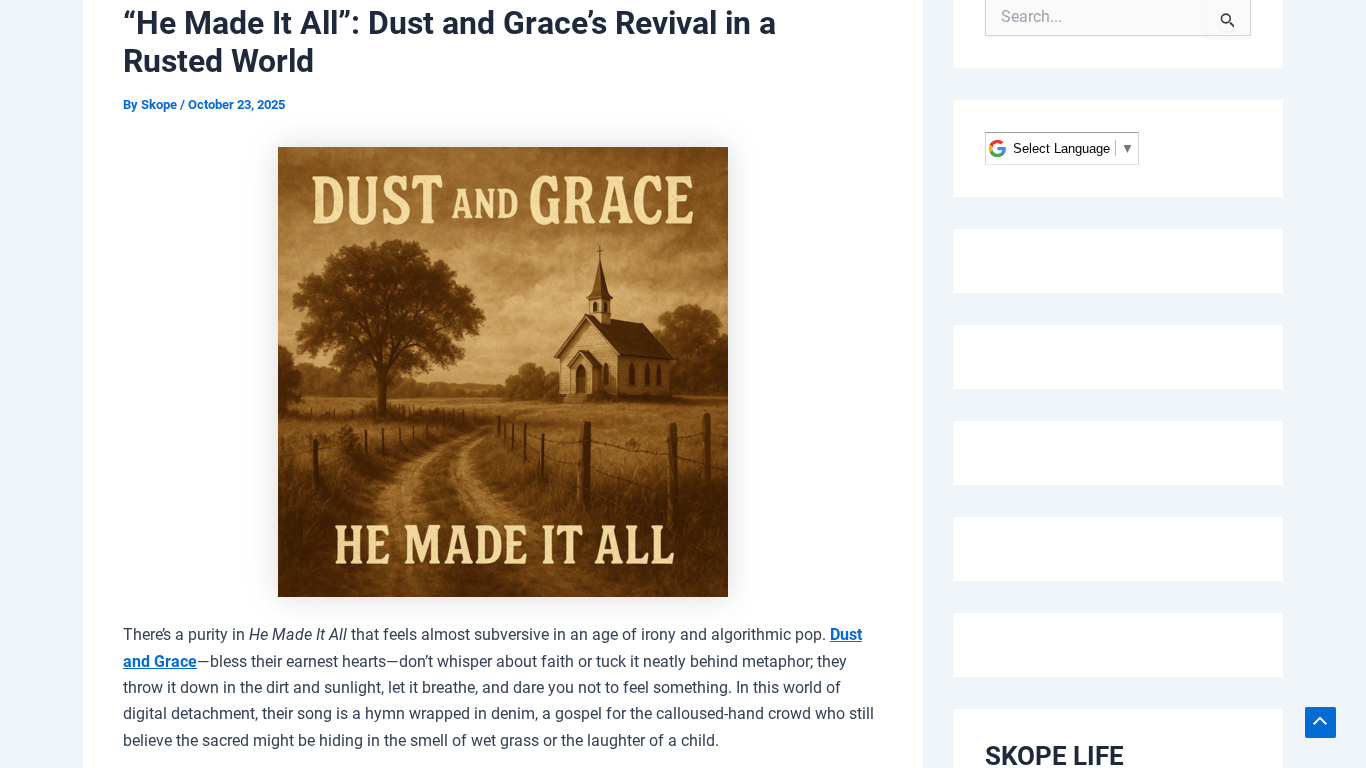Focus the Search text field
The height and width of the screenshot is (768, 1366).
(1095, 17)
